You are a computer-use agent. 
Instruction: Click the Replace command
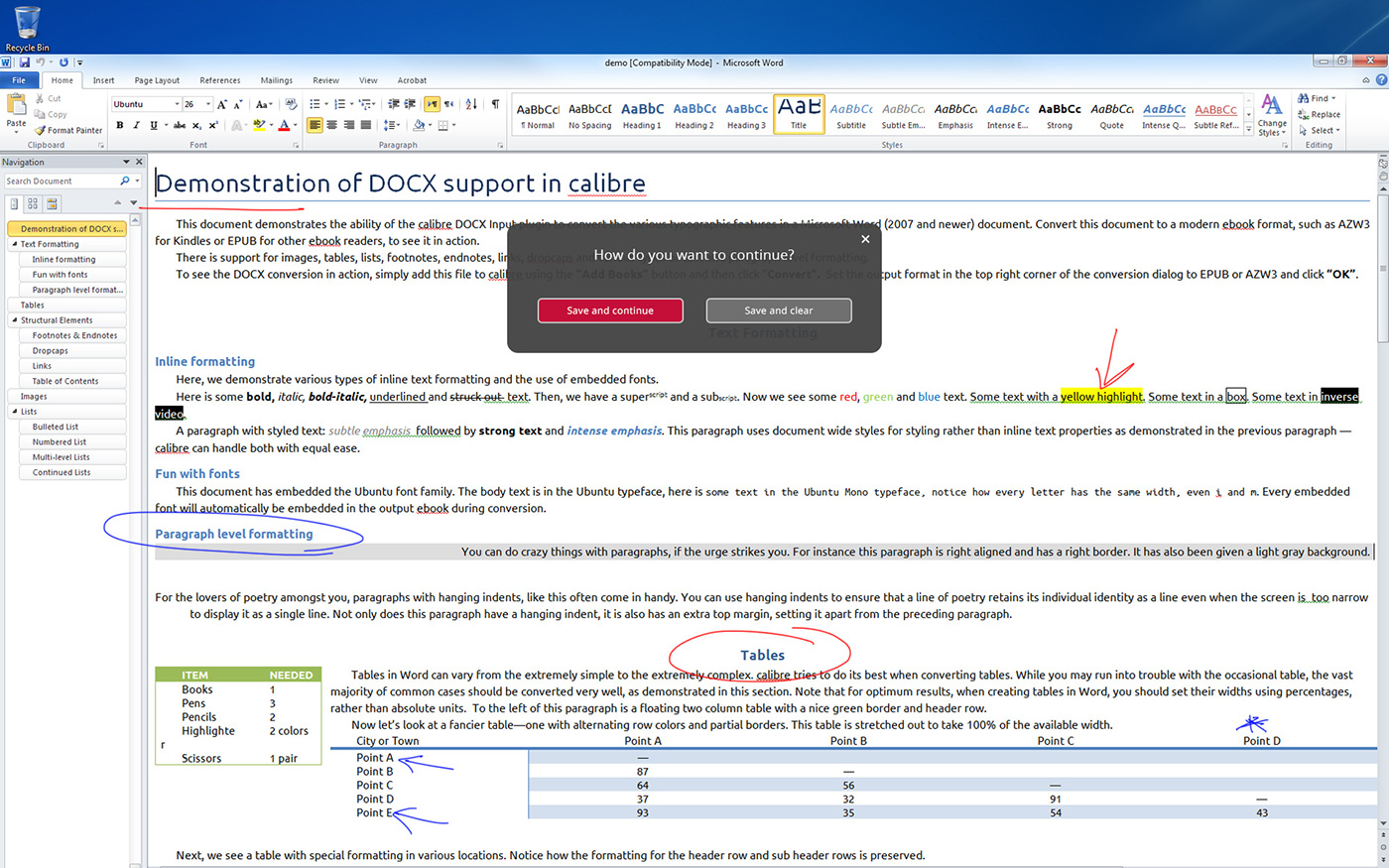tap(1319, 114)
